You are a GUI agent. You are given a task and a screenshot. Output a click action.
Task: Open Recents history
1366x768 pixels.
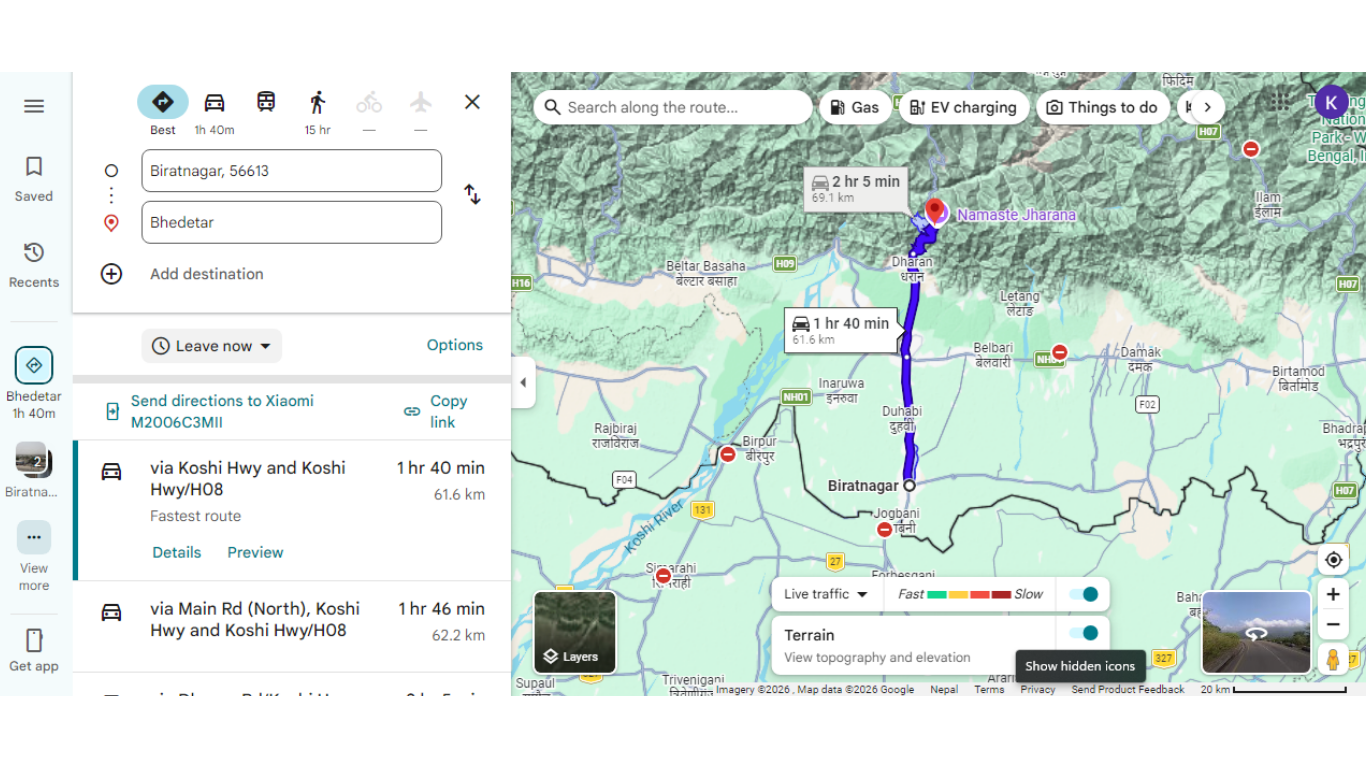click(x=34, y=265)
